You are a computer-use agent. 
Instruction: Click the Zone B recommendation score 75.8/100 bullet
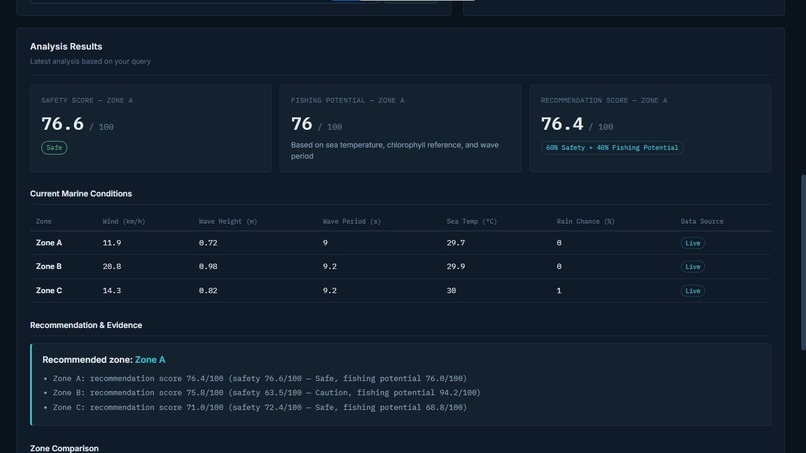click(x=266, y=393)
